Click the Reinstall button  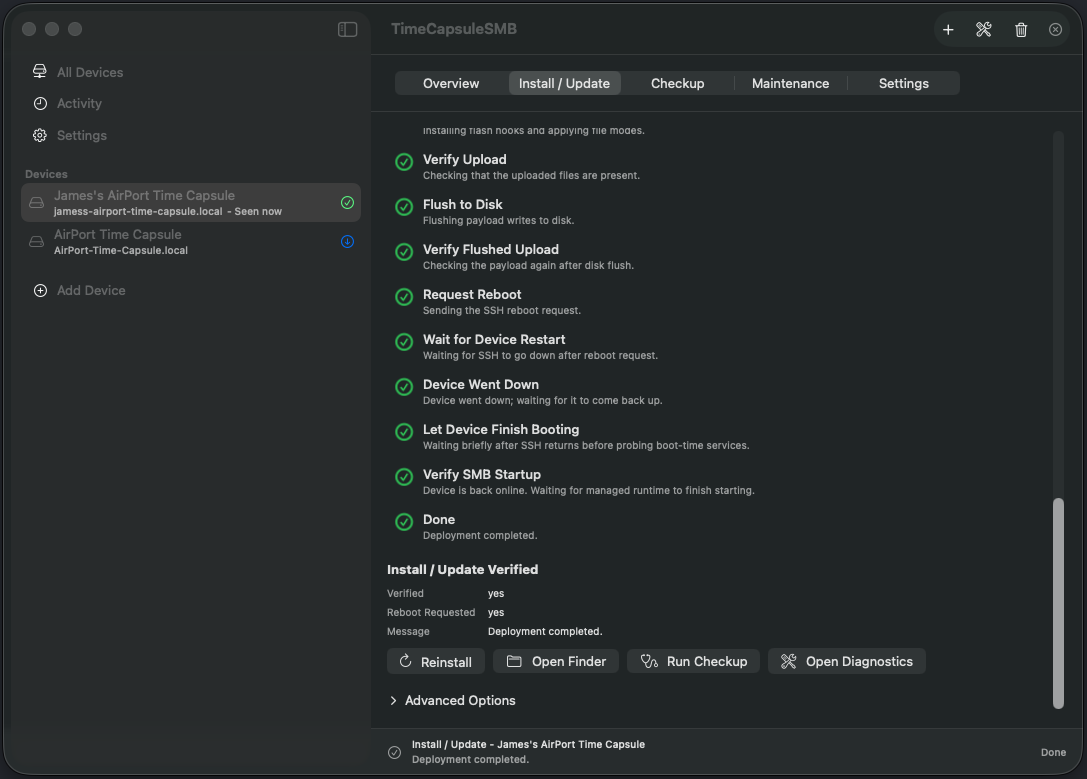435,661
